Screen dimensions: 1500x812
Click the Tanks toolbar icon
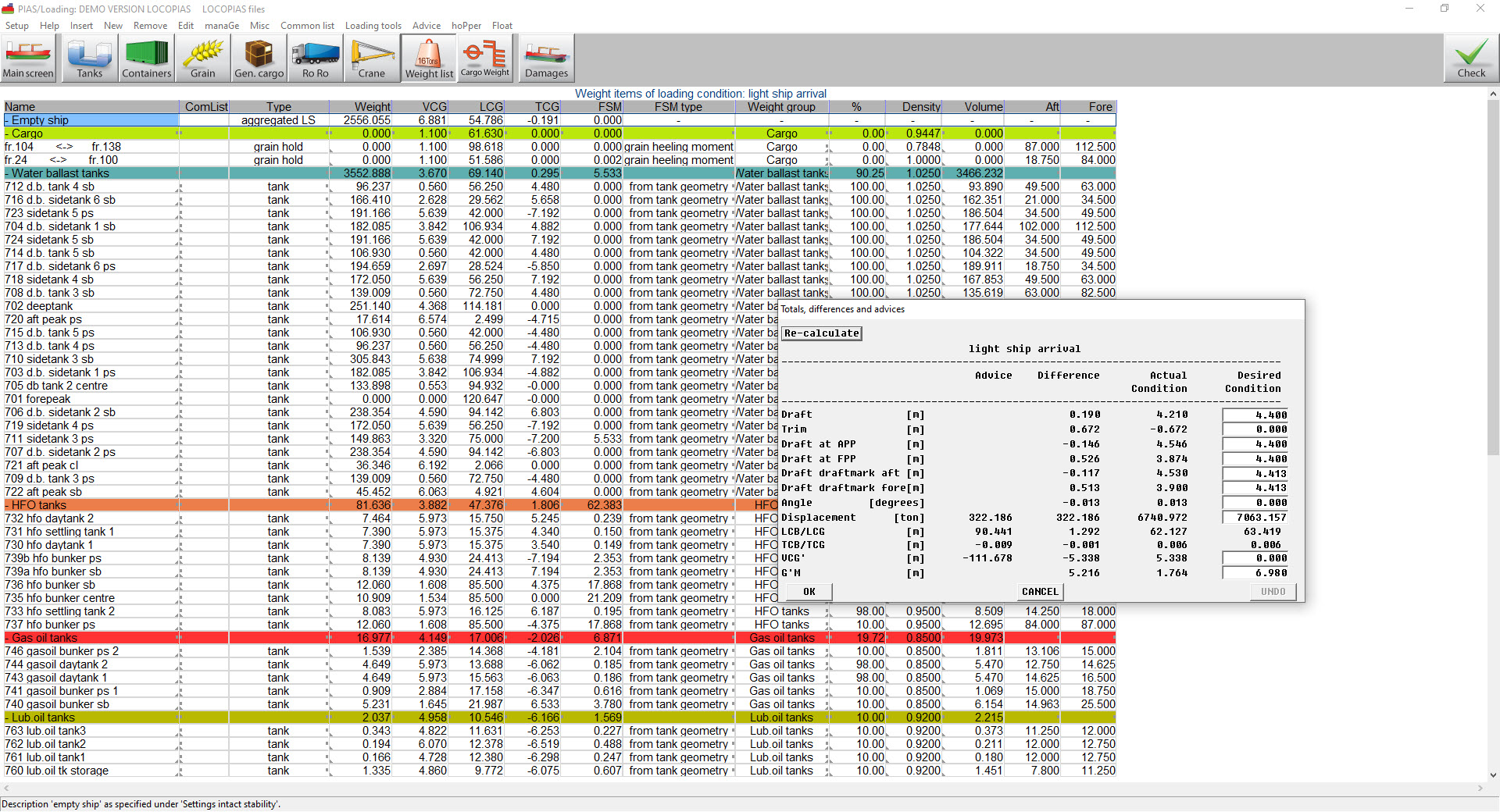tap(89, 59)
